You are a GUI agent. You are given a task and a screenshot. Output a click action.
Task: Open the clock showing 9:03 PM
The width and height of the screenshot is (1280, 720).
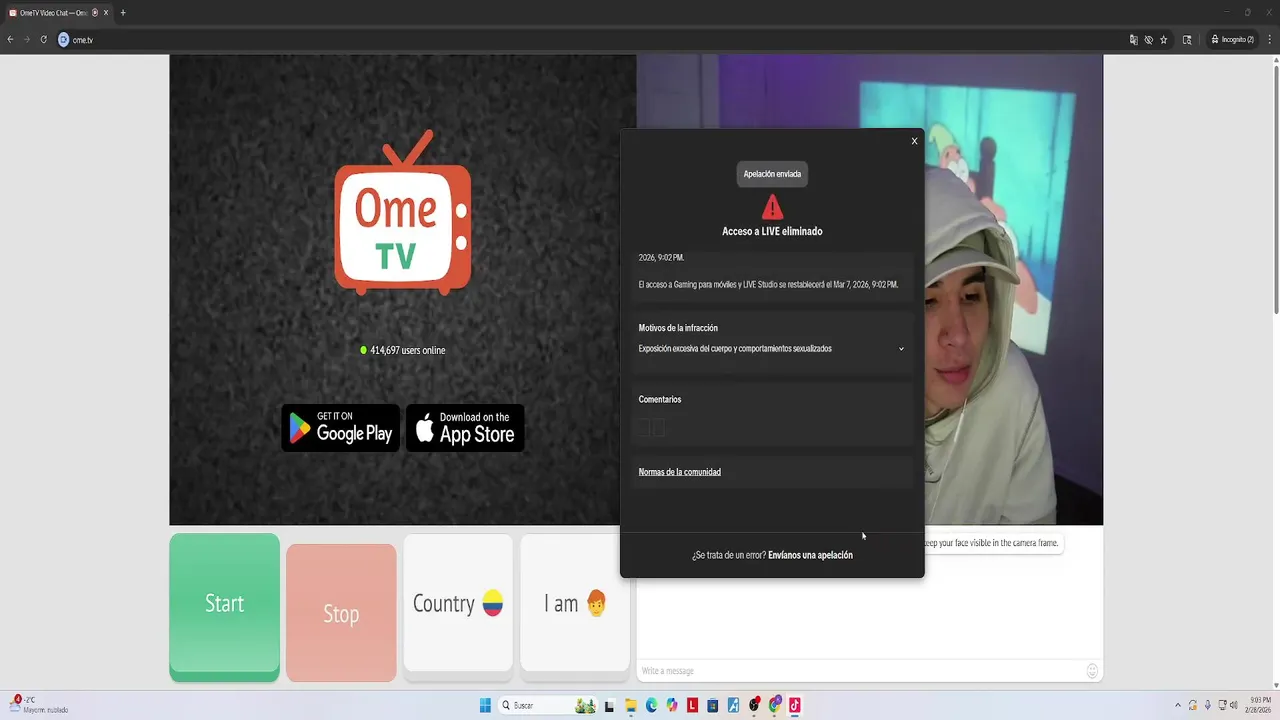(1259, 705)
